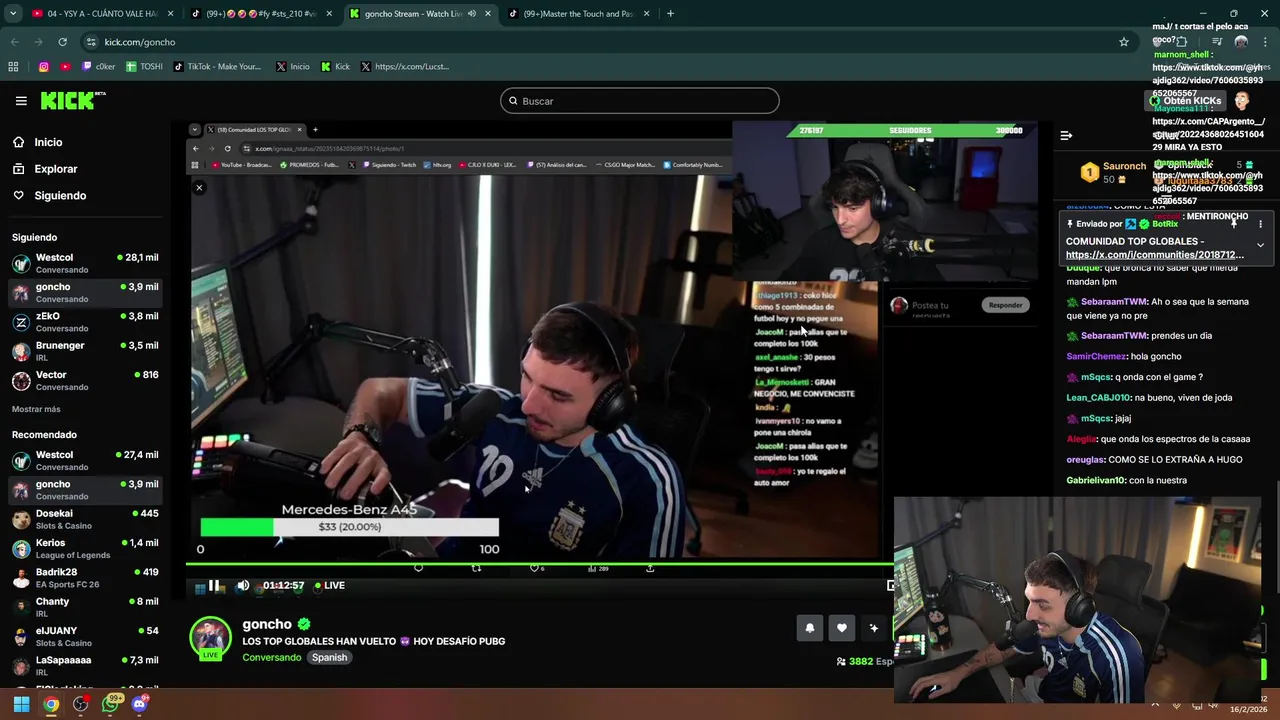Open Chanty recommended channel
The height and width of the screenshot is (720, 1280).
(x=85, y=607)
